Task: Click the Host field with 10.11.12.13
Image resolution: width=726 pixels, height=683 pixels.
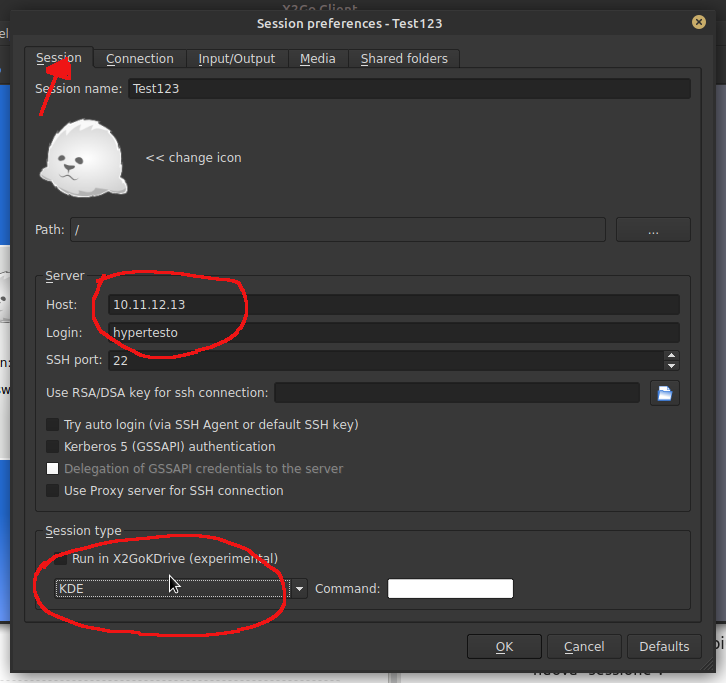Action: 394,305
